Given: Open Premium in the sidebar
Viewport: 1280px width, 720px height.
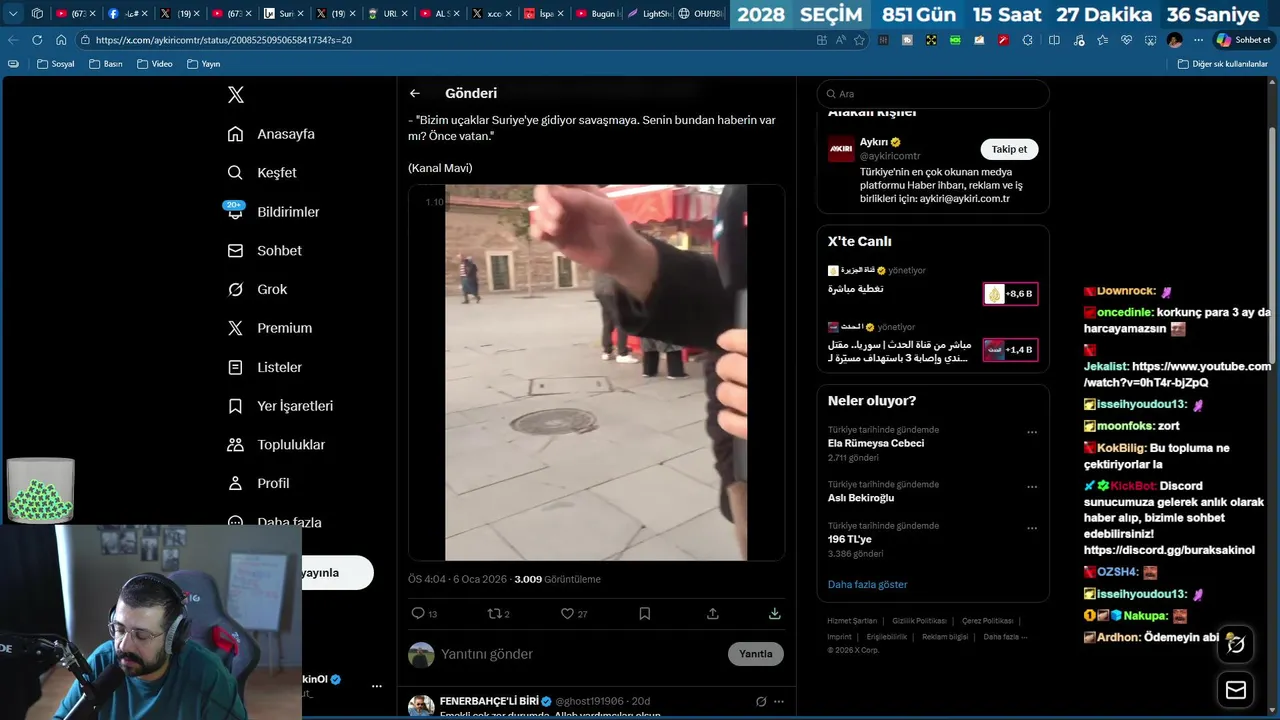Looking at the screenshot, I should coord(269,328).
